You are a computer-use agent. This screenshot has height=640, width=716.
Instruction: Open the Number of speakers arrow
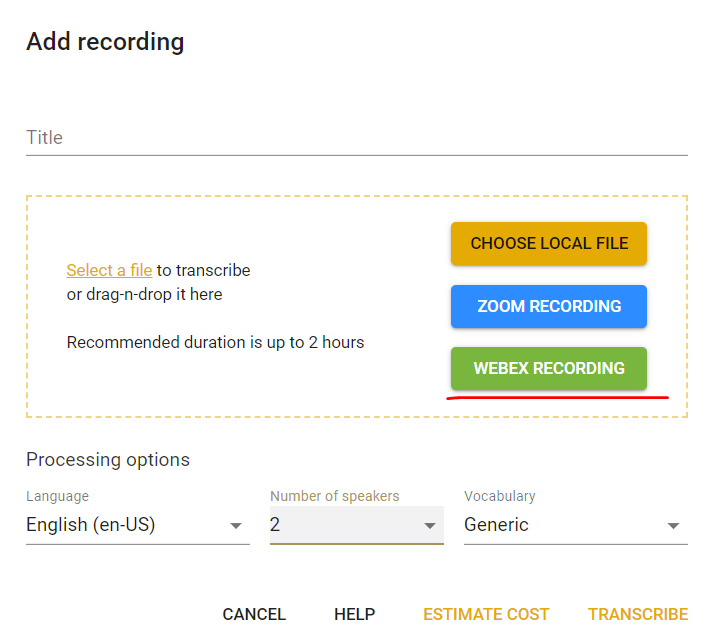click(x=430, y=526)
